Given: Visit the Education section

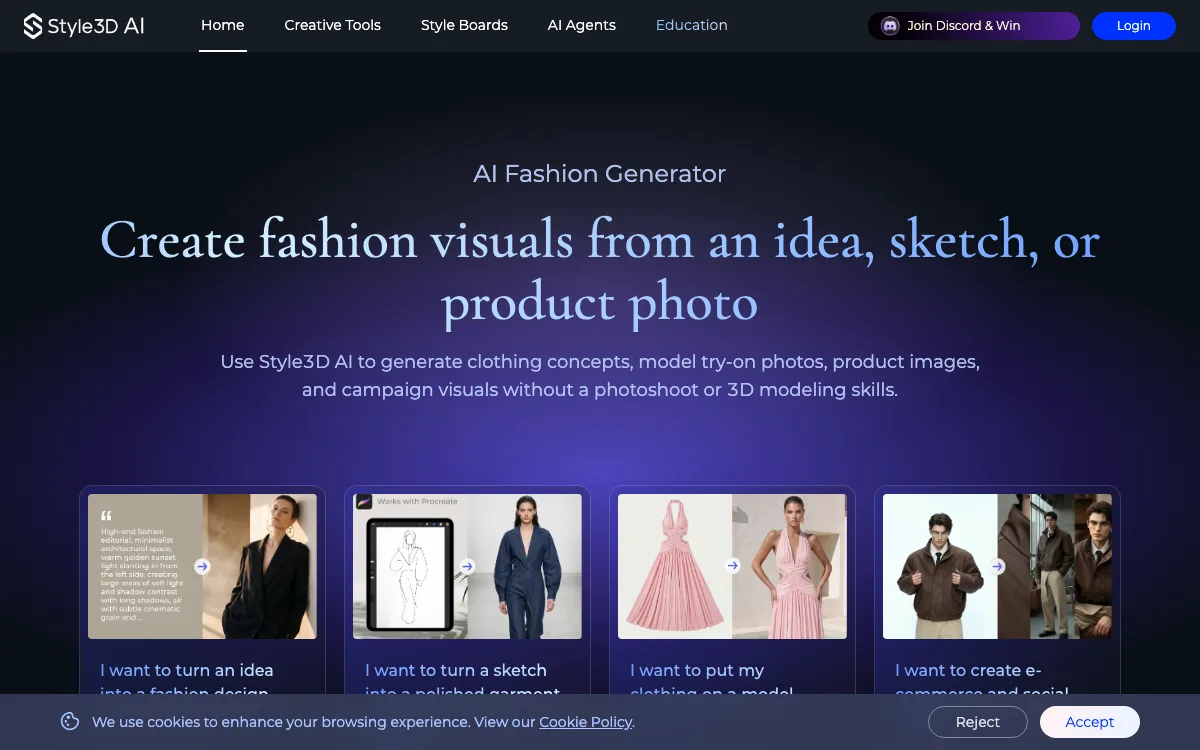Looking at the screenshot, I should click(x=692, y=25).
